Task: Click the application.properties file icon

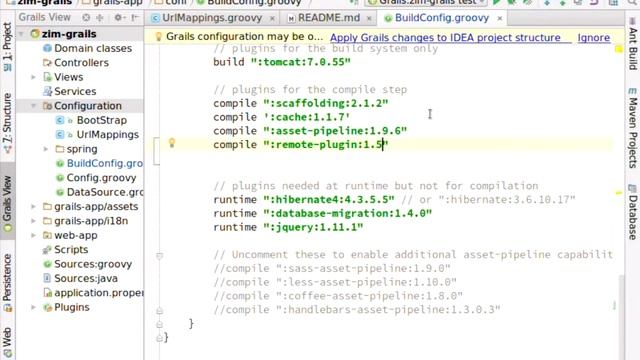Action: [47, 293]
